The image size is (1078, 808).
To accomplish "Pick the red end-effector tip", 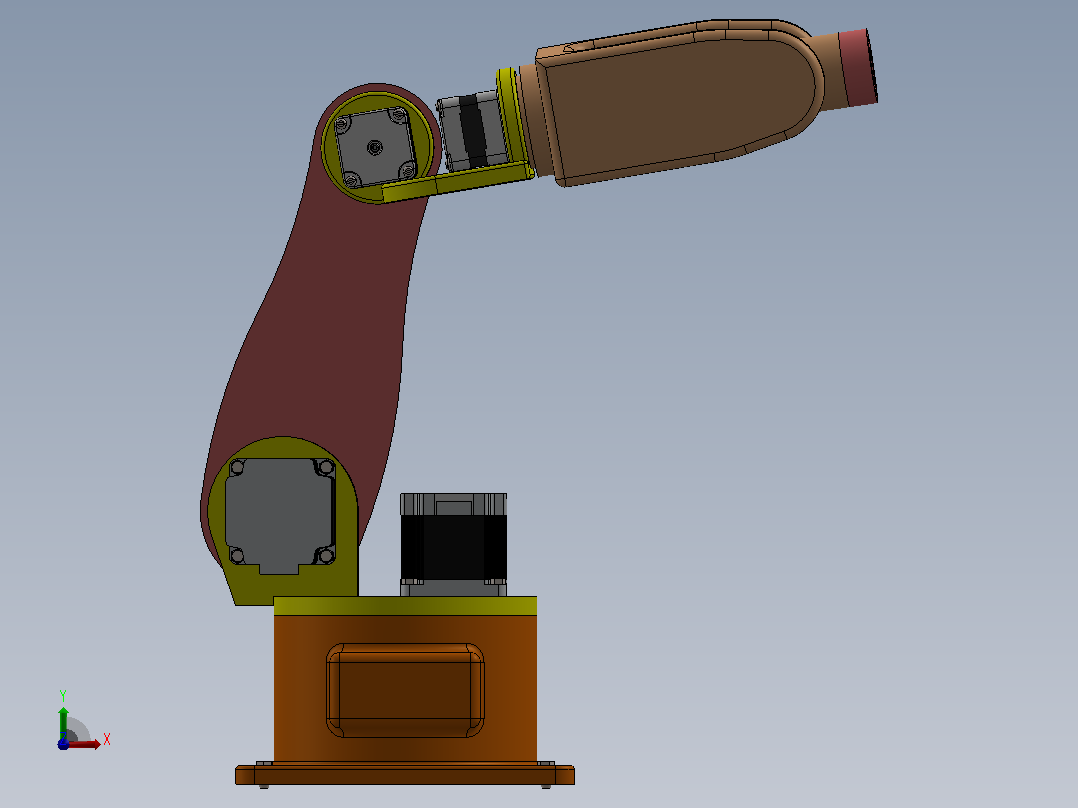I will [x=858, y=67].
